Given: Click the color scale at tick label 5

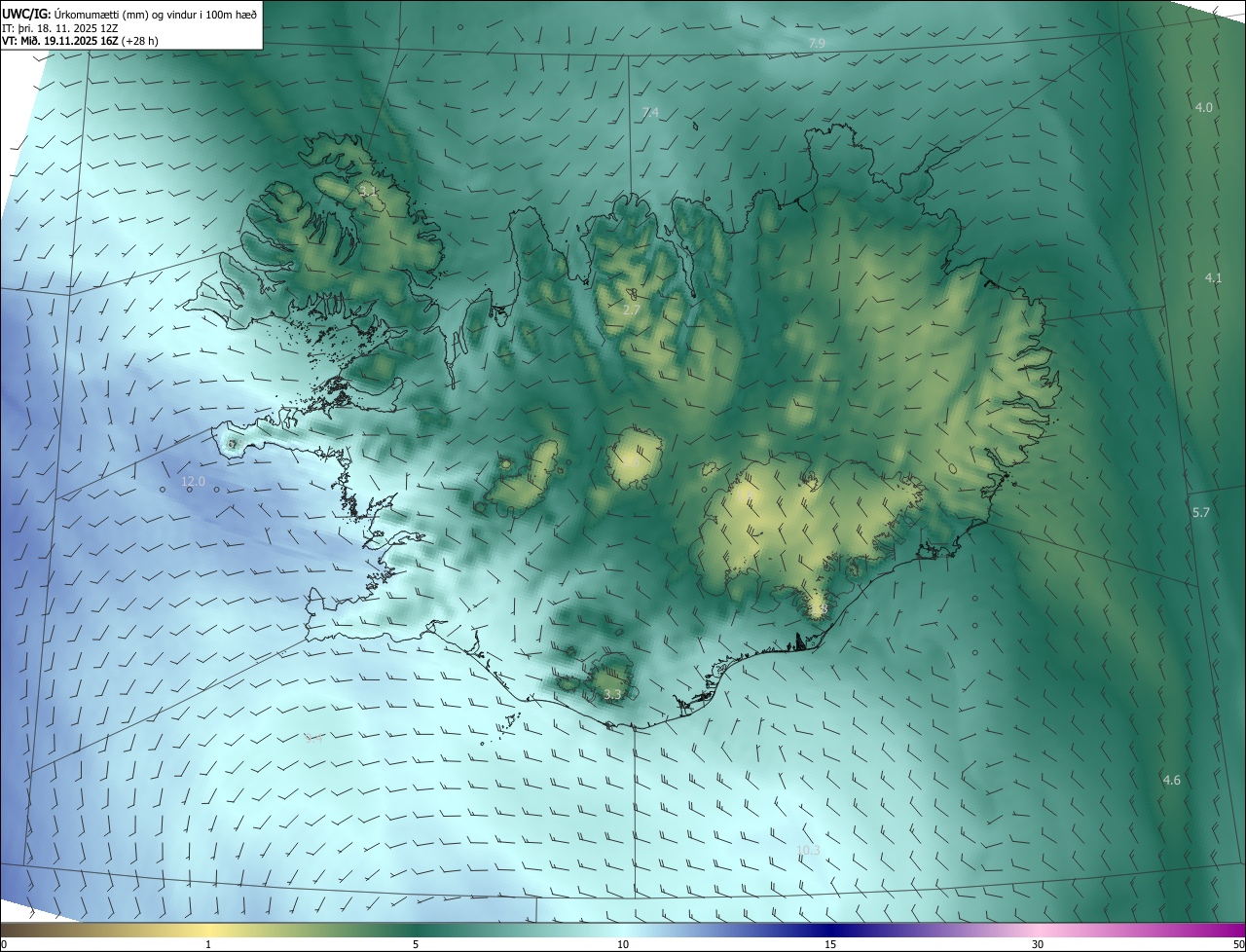Looking at the screenshot, I should [416, 944].
